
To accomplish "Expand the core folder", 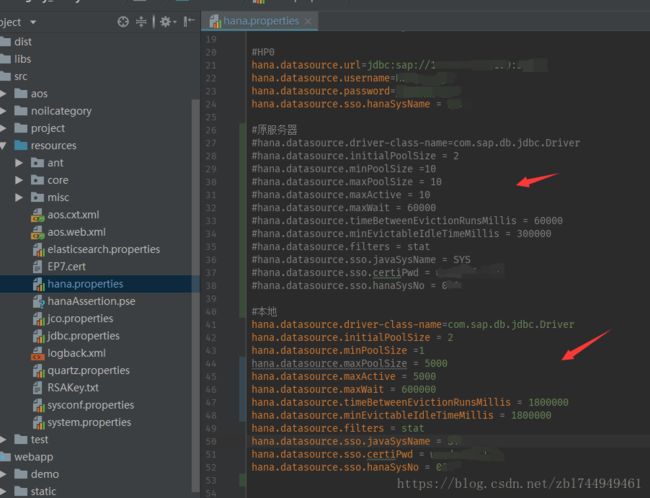I will [x=19, y=180].
